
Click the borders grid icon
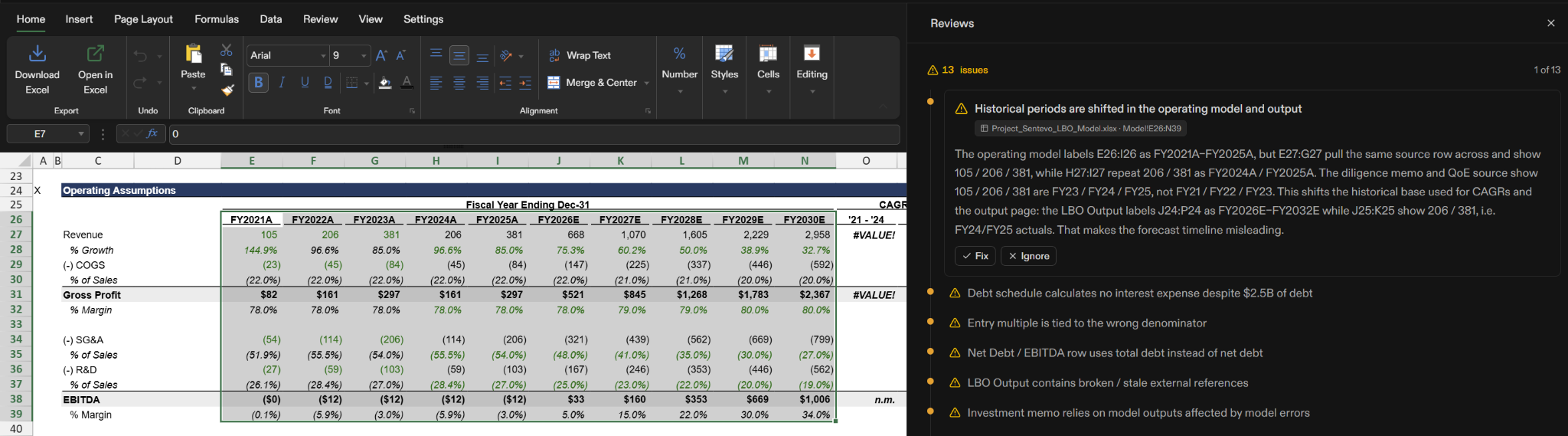pyautogui.click(x=351, y=83)
